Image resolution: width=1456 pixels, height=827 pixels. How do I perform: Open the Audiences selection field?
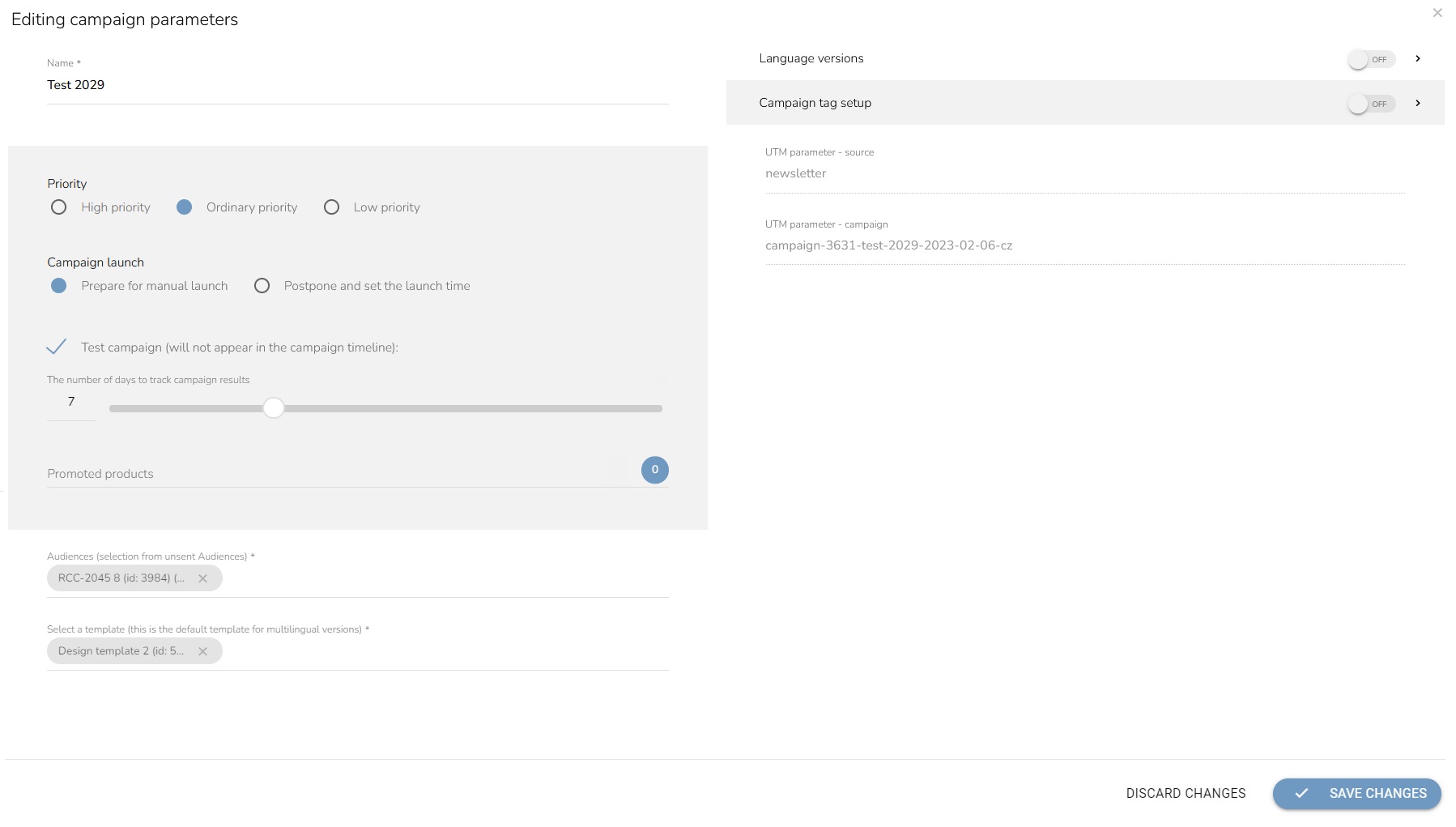click(445, 578)
